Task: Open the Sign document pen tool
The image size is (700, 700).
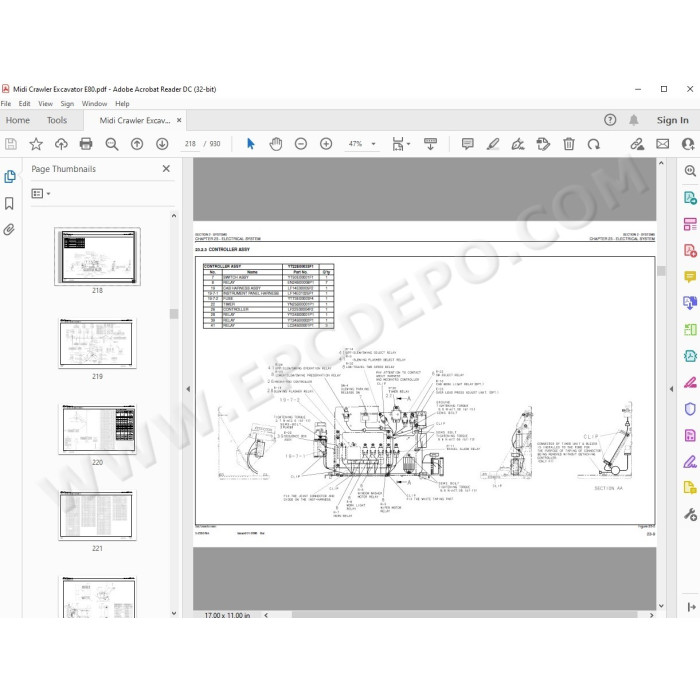Action: [518, 144]
